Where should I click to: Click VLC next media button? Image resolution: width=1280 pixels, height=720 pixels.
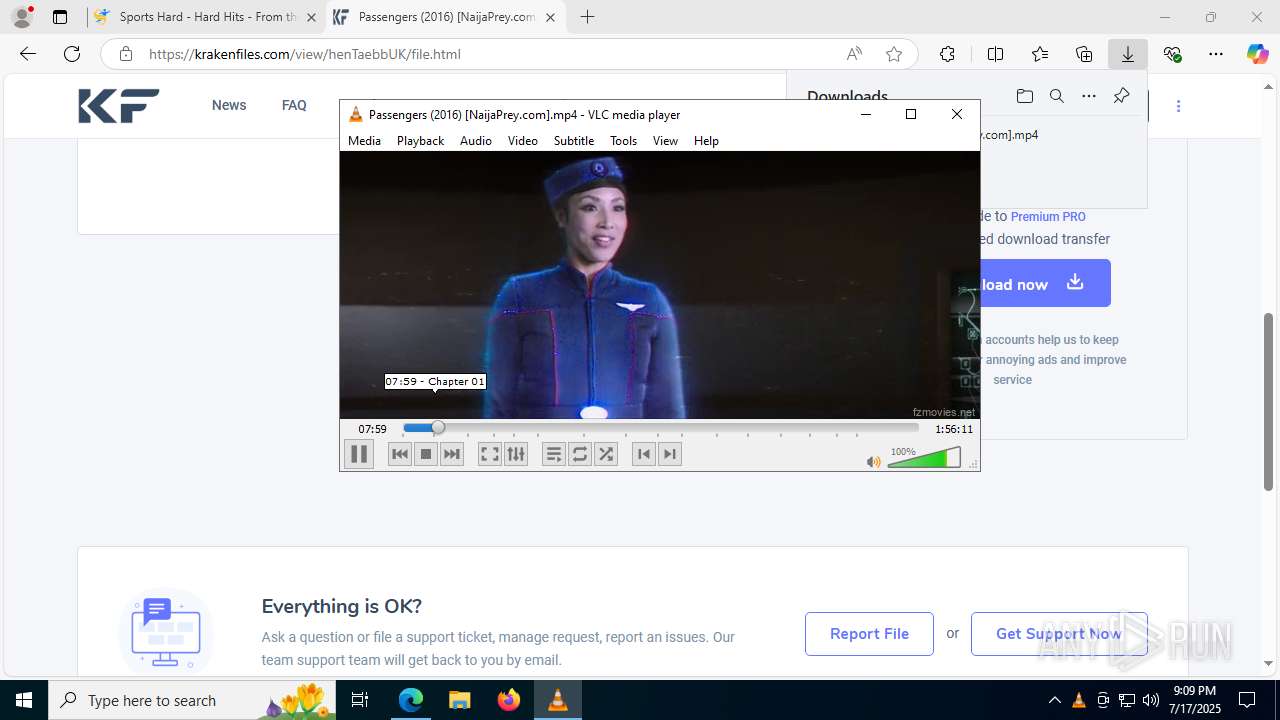click(x=452, y=454)
